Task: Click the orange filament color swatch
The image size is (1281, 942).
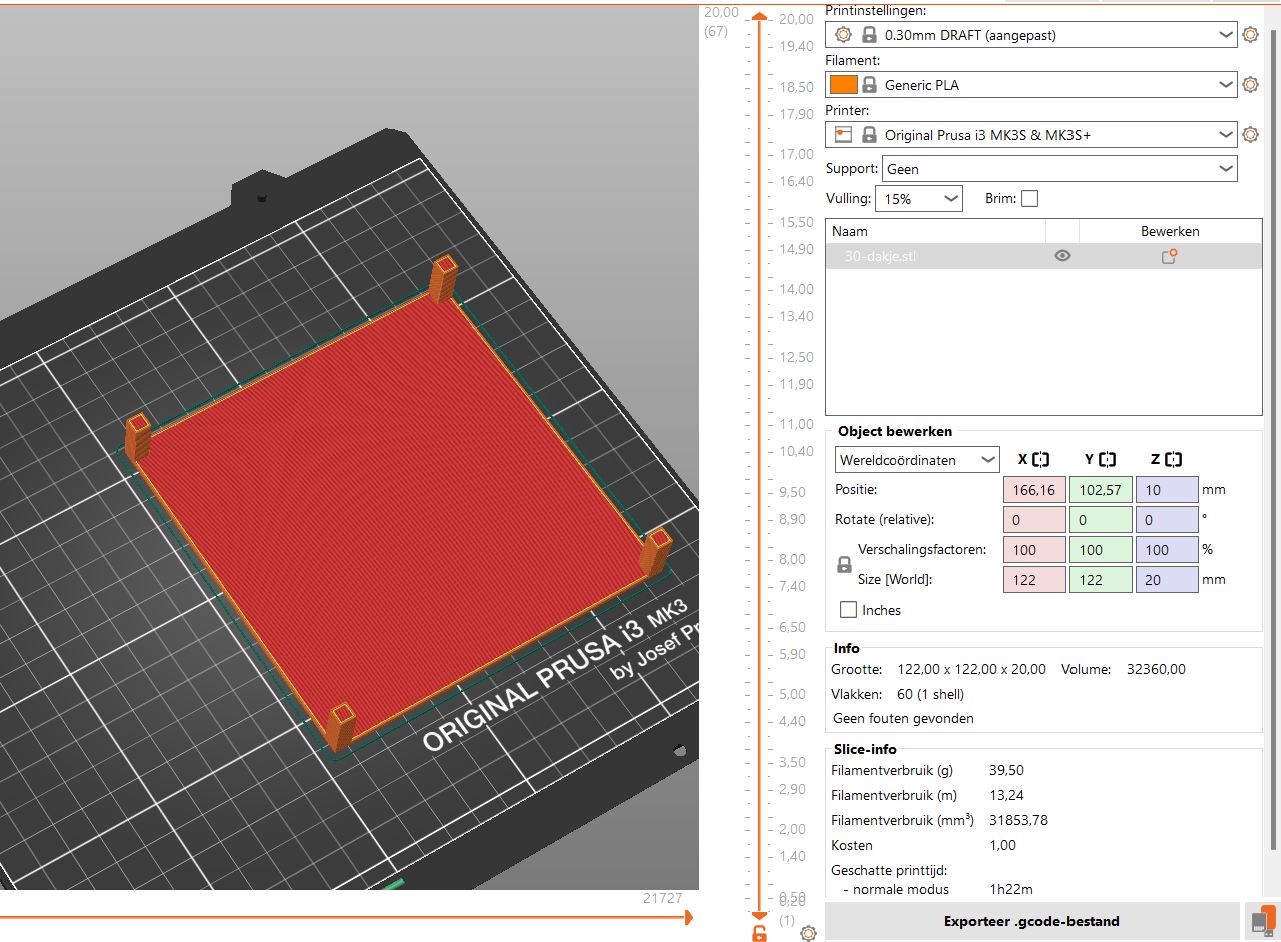Action: pos(844,85)
